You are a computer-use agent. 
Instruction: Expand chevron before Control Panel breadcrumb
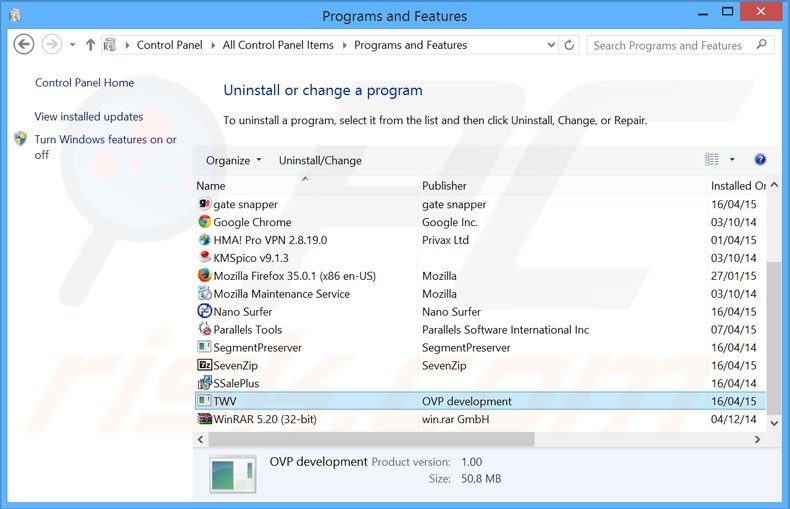click(127, 45)
